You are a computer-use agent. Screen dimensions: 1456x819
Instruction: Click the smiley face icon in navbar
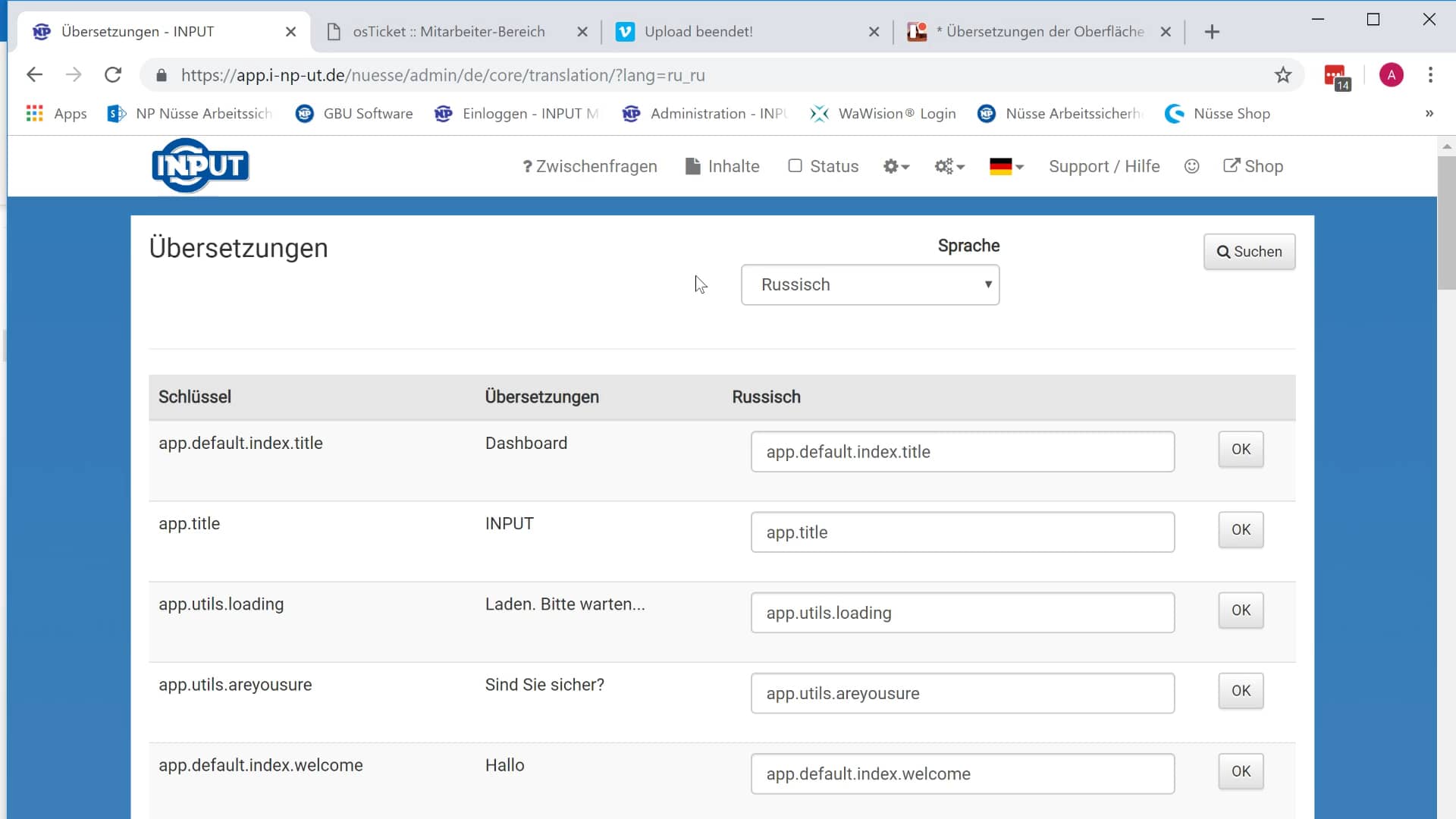[1191, 166]
